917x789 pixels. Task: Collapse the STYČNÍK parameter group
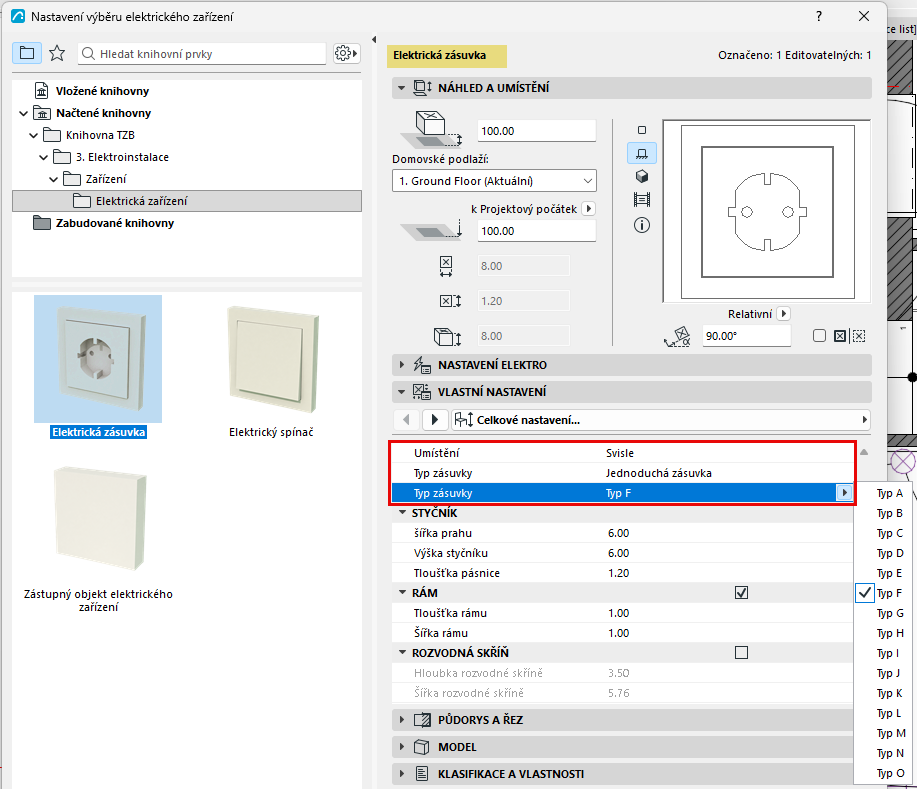click(402, 512)
